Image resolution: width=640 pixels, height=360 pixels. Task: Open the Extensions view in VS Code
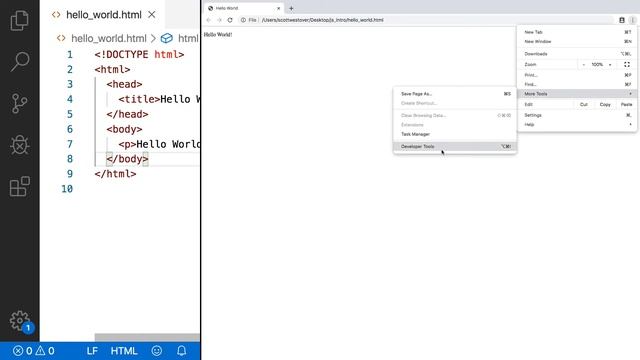pyautogui.click(x=20, y=187)
